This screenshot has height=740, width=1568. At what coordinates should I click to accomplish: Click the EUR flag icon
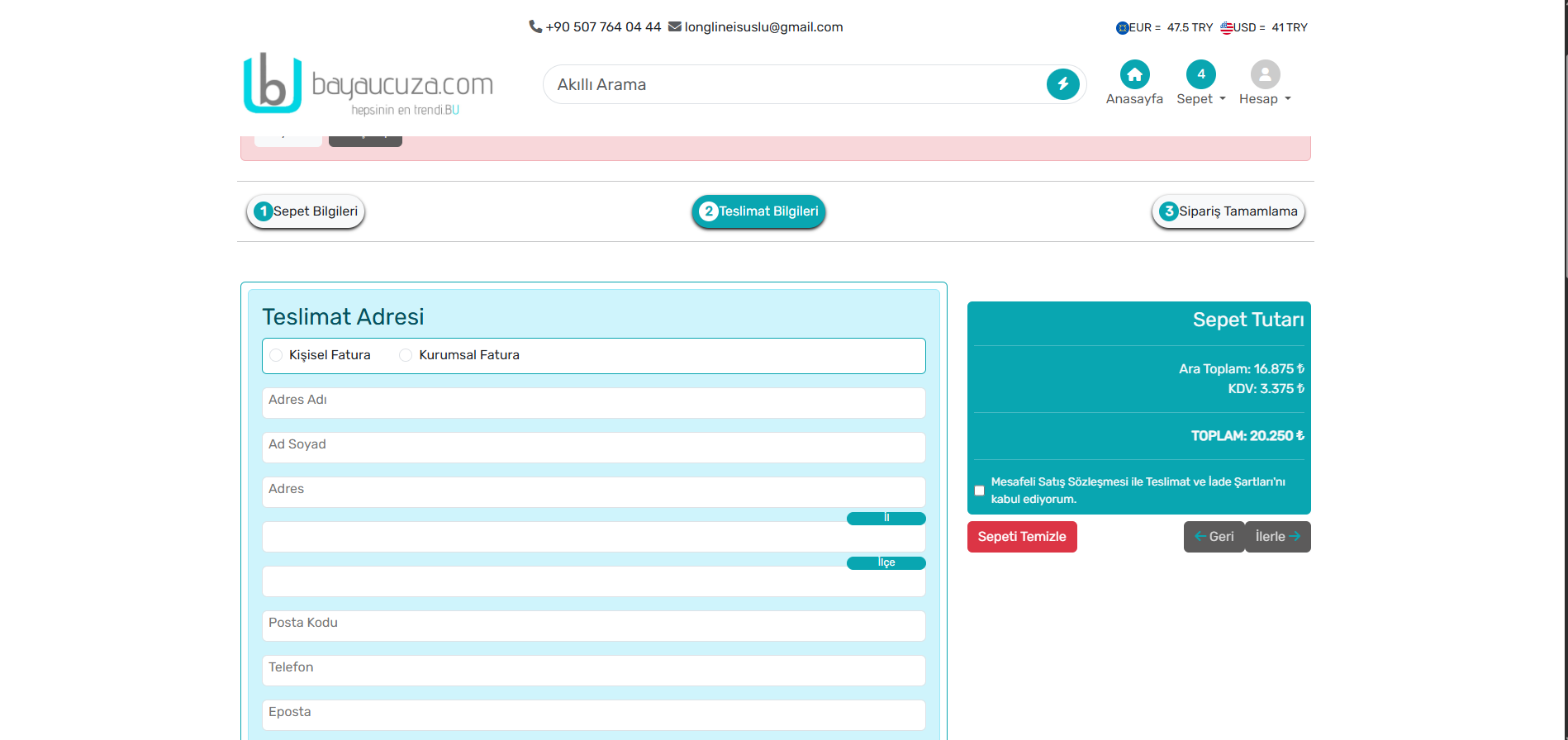coord(1123,28)
